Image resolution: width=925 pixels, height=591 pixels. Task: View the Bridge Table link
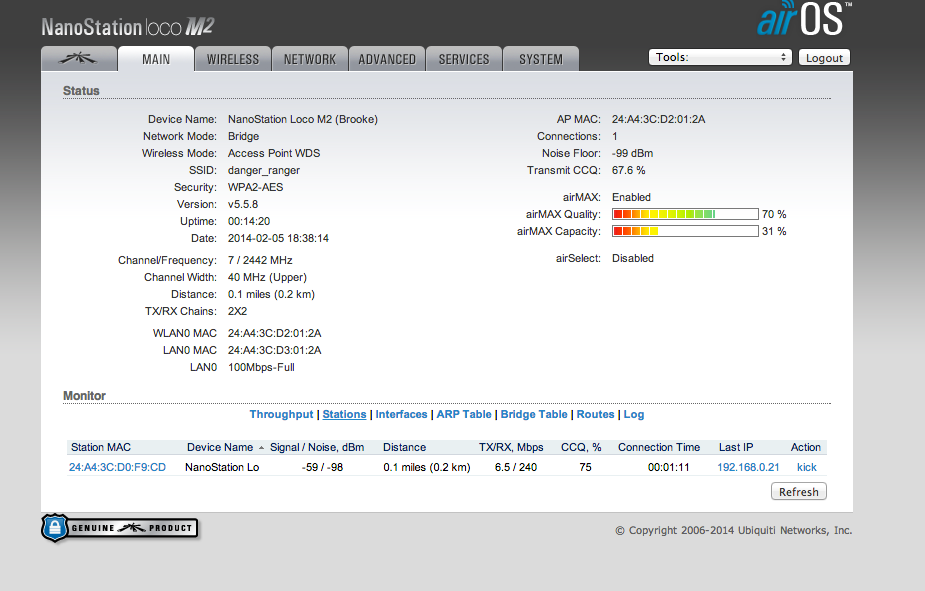[x=534, y=414]
